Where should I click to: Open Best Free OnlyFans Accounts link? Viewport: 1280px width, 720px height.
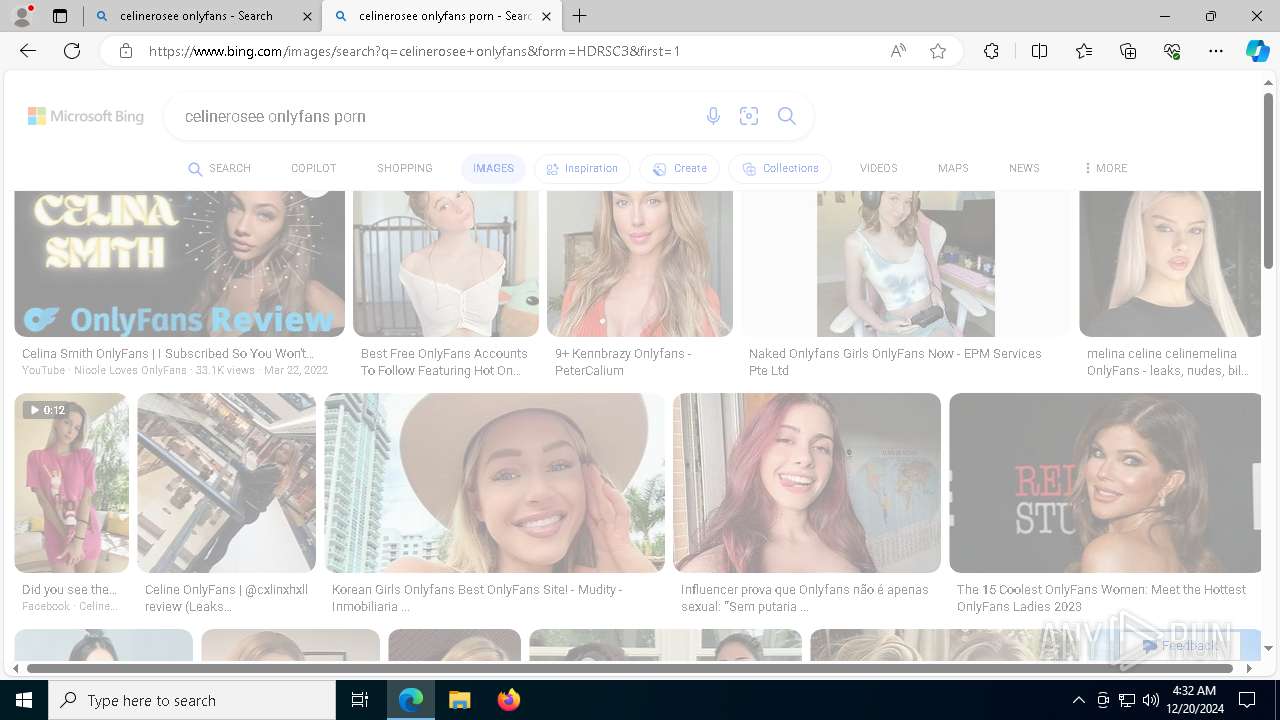click(x=444, y=362)
